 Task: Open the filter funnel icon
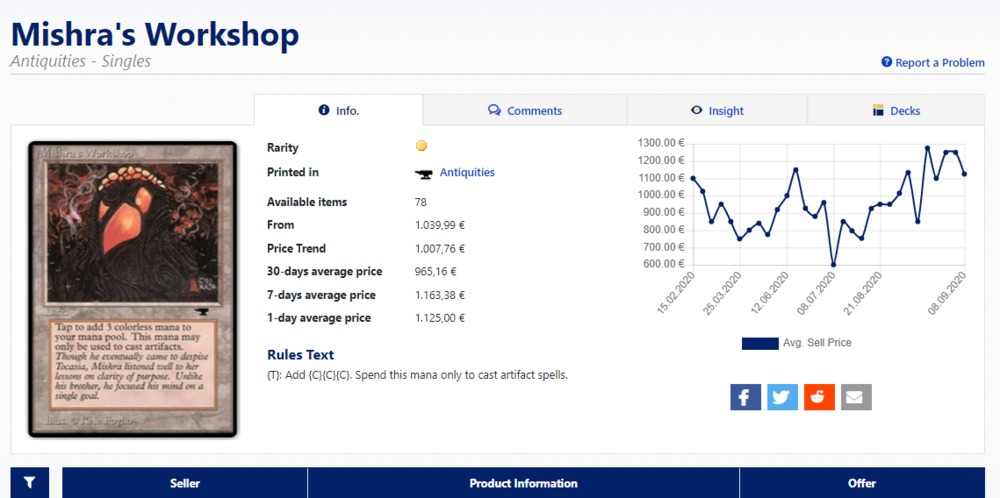coord(30,483)
